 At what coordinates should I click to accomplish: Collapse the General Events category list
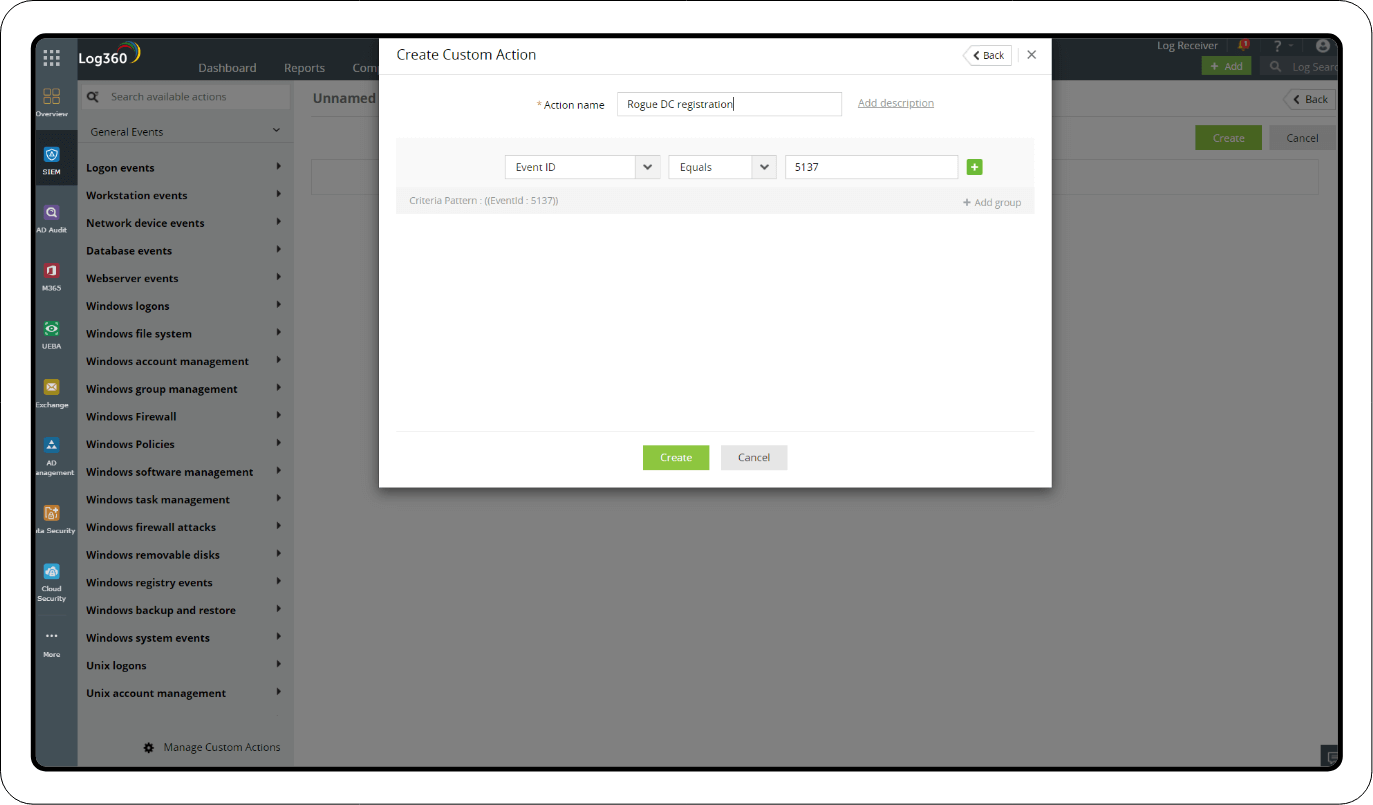[278, 129]
